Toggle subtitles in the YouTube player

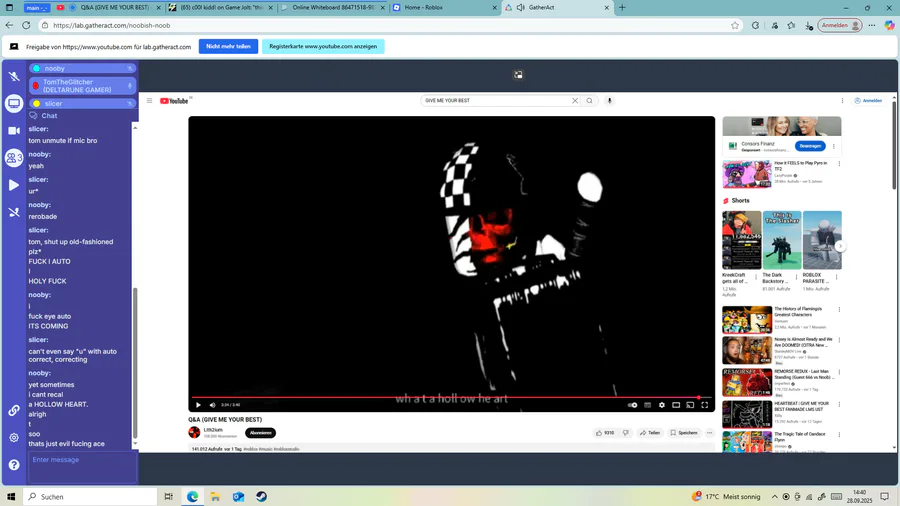pos(647,405)
